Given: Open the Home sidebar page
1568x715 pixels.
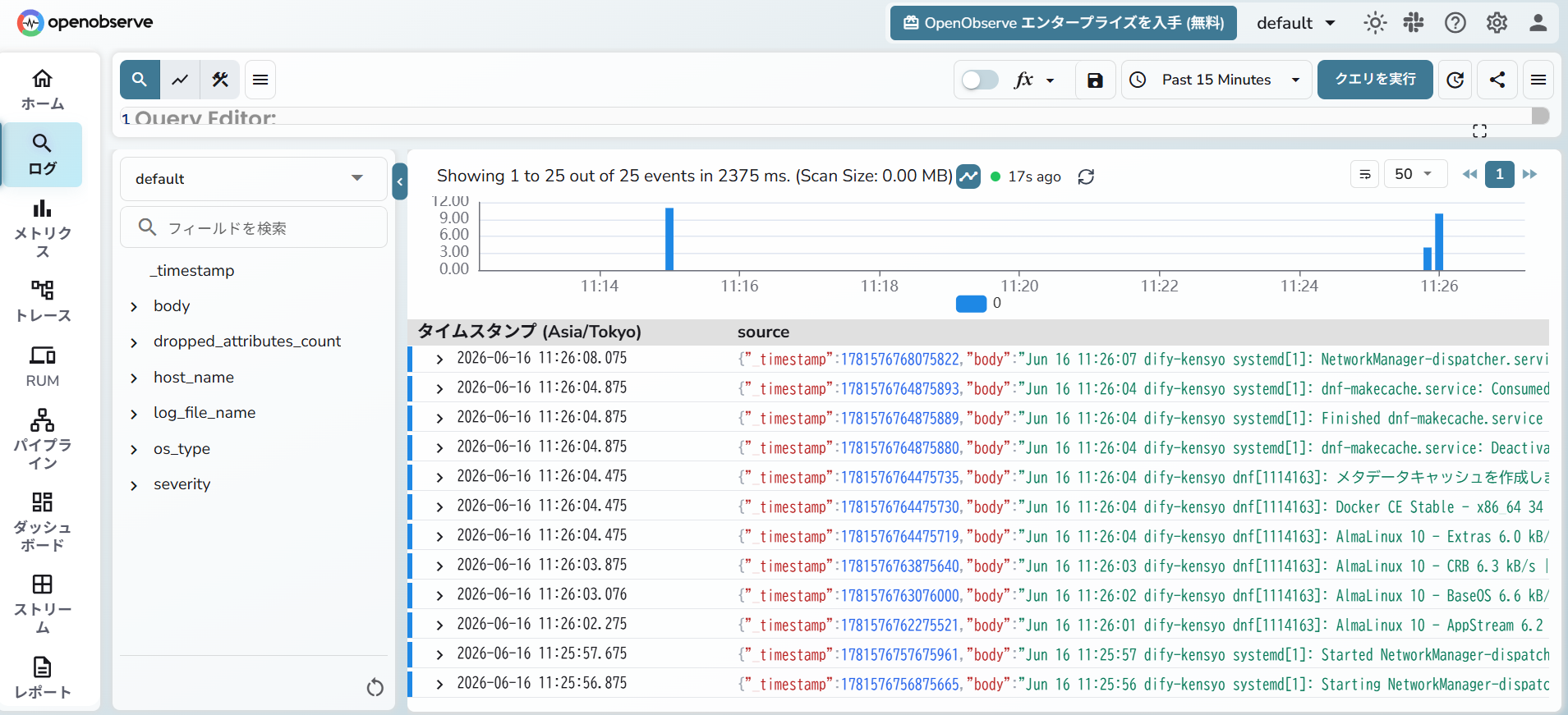Looking at the screenshot, I should coord(43,89).
